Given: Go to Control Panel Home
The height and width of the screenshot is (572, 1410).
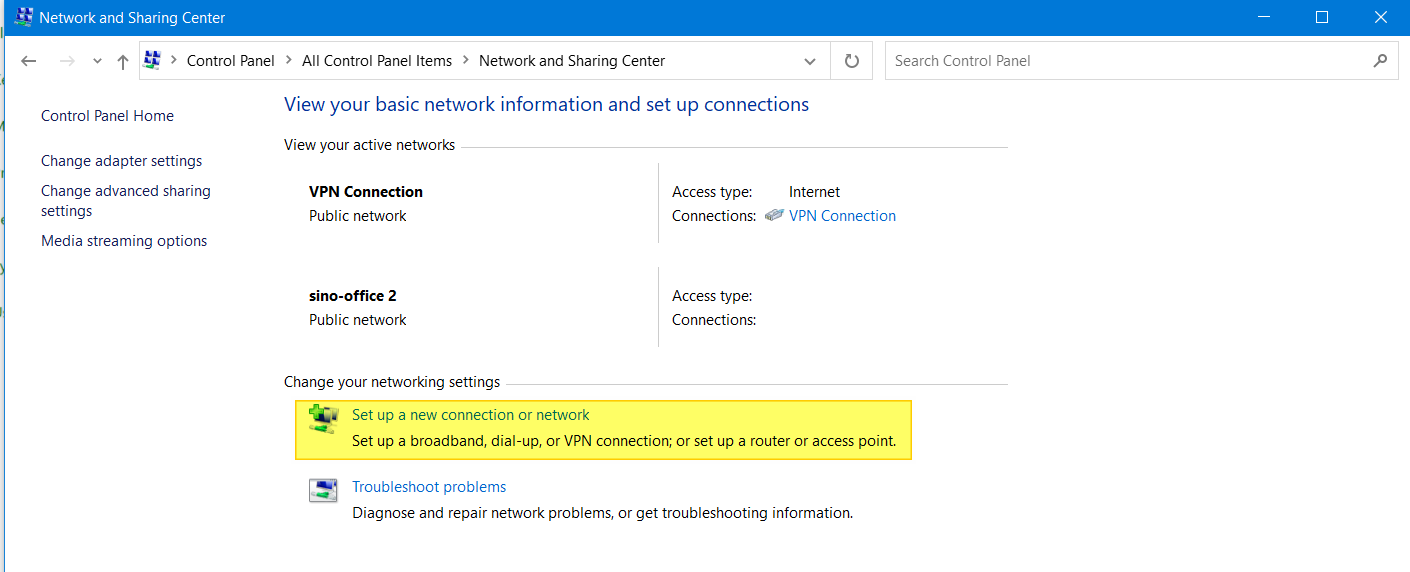Looking at the screenshot, I should coord(107,116).
